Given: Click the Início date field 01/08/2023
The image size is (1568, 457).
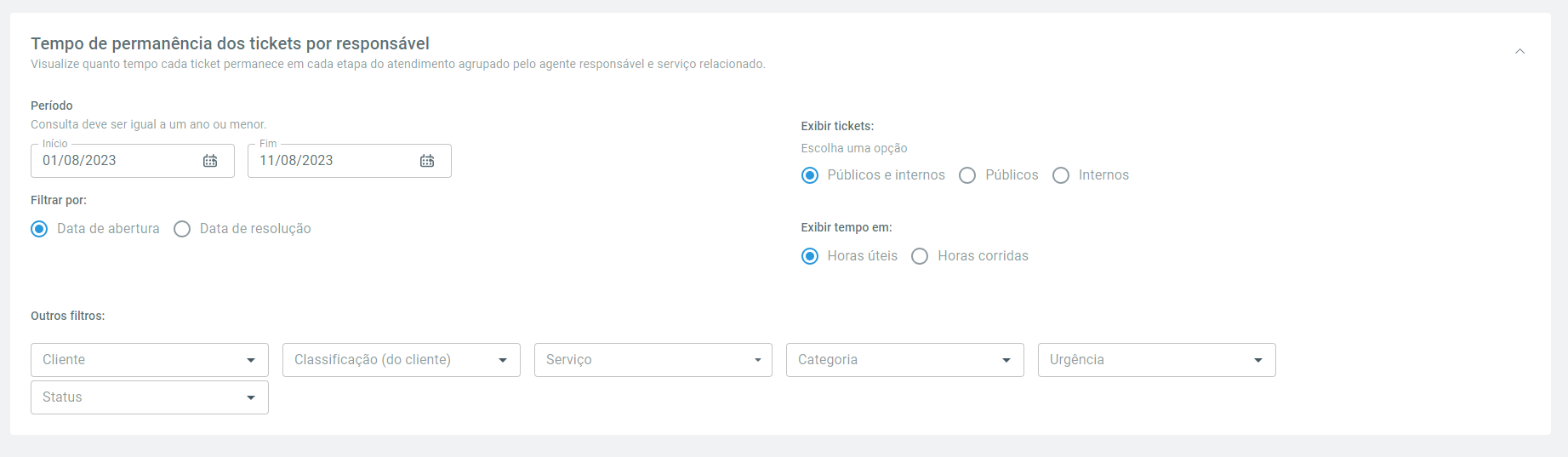Looking at the screenshot, I should point(133,161).
